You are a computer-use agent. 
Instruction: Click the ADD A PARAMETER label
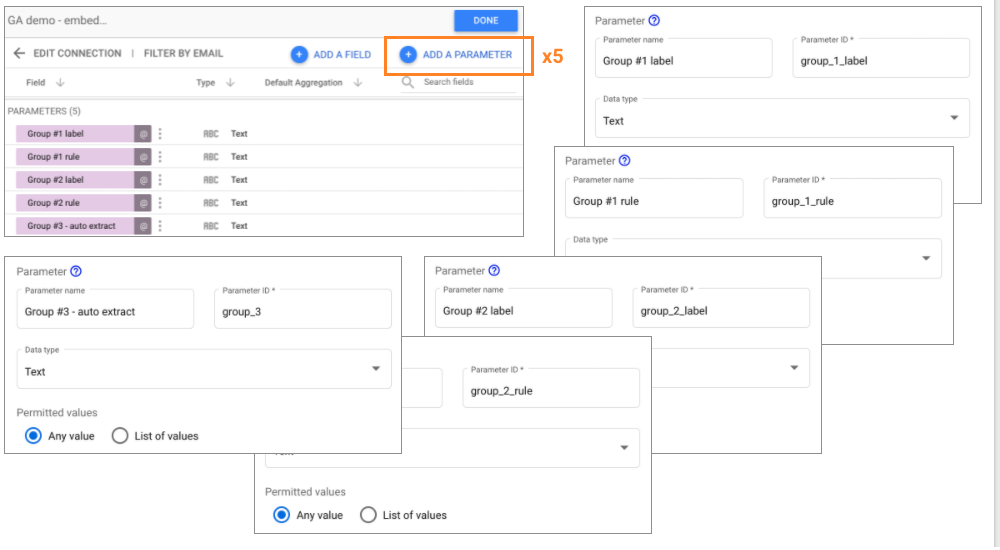coord(467,55)
